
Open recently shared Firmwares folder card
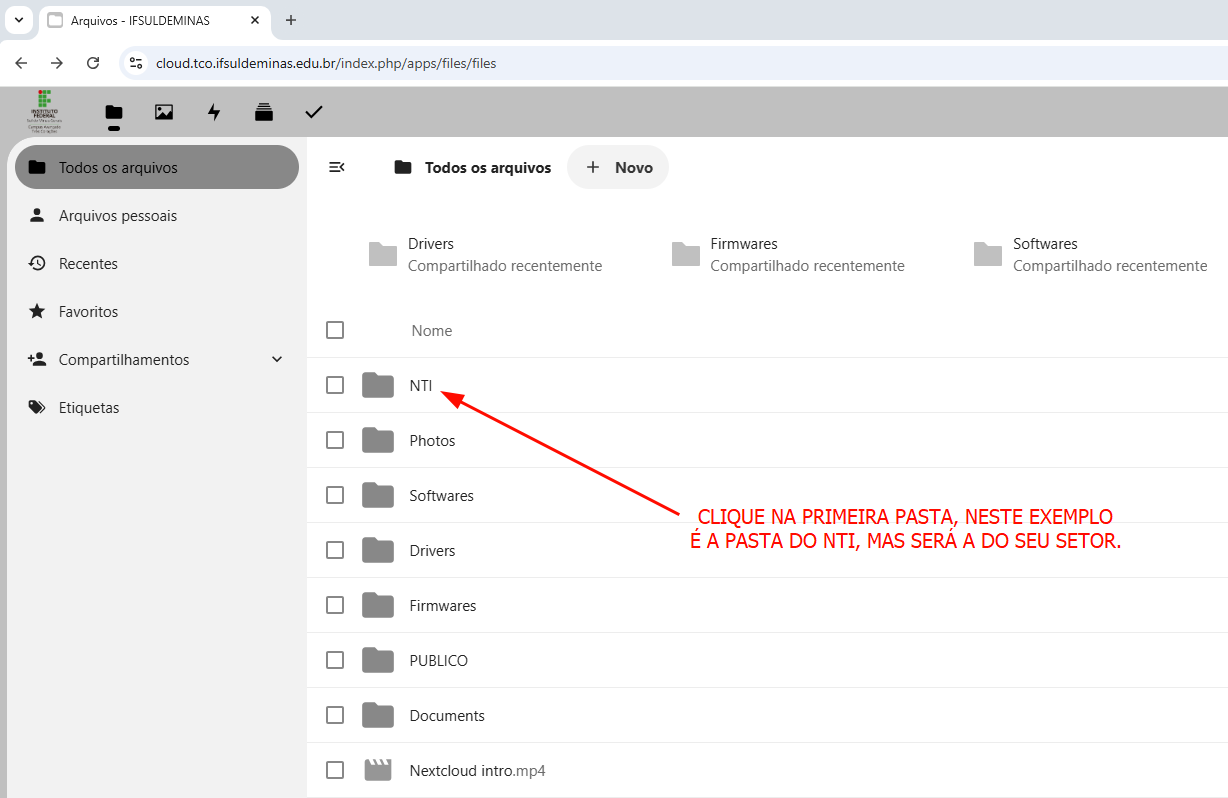pos(789,255)
